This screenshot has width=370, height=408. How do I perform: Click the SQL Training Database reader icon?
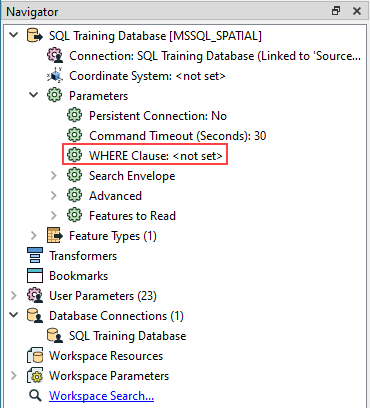(x=35, y=36)
